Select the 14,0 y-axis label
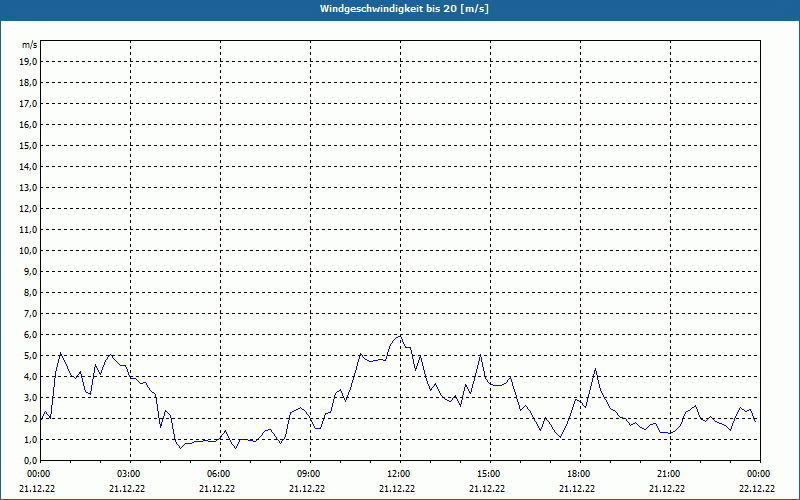 [28, 166]
